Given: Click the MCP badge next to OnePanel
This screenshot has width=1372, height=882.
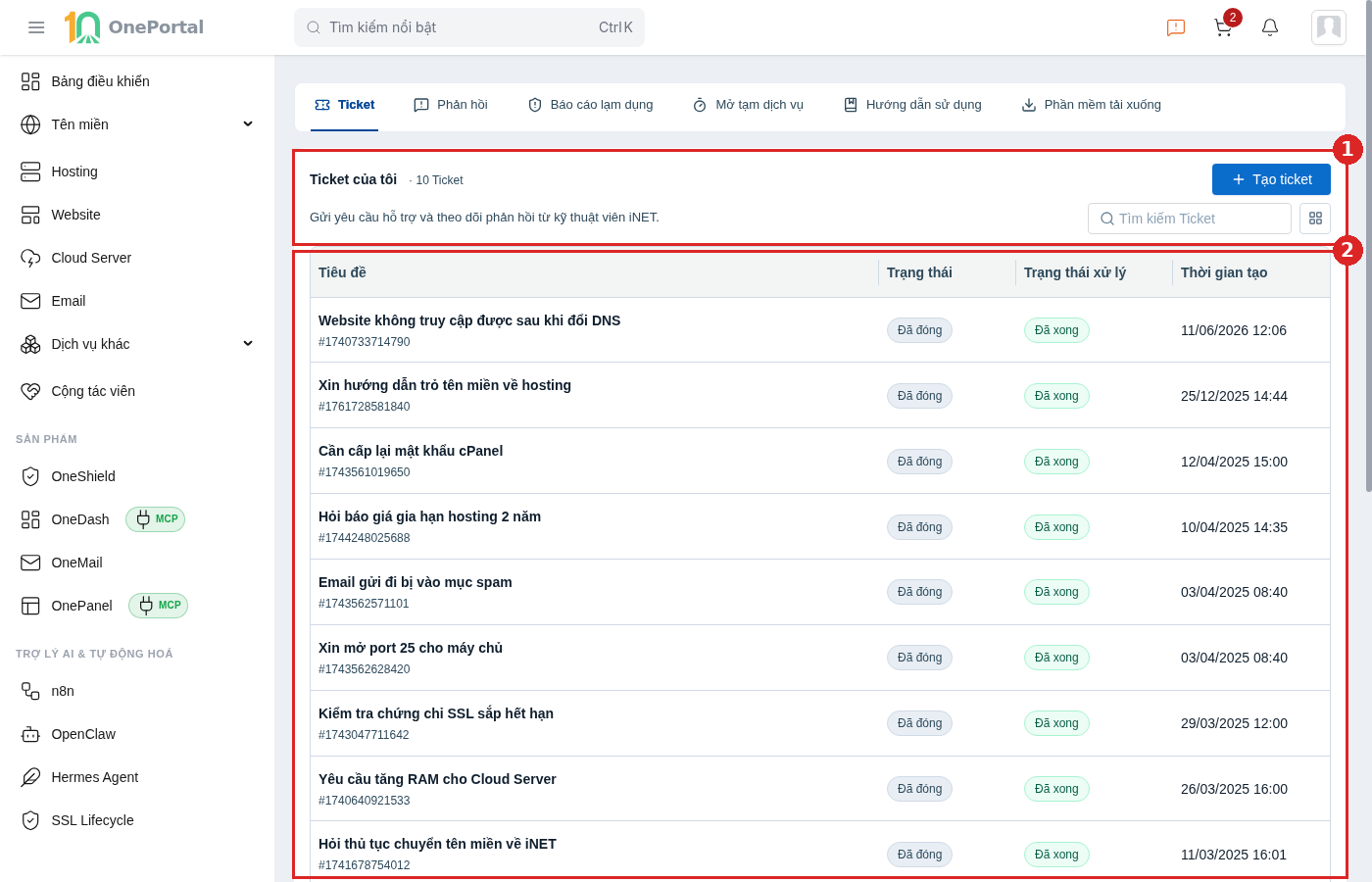Looking at the screenshot, I should (x=158, y=606).
